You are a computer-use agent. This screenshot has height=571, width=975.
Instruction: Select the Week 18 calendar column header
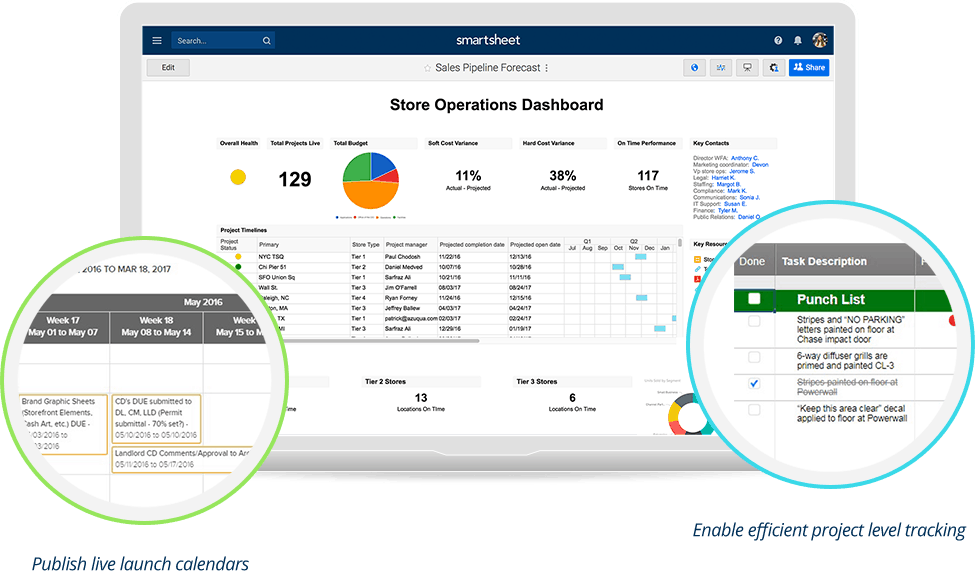pos(155,326)
